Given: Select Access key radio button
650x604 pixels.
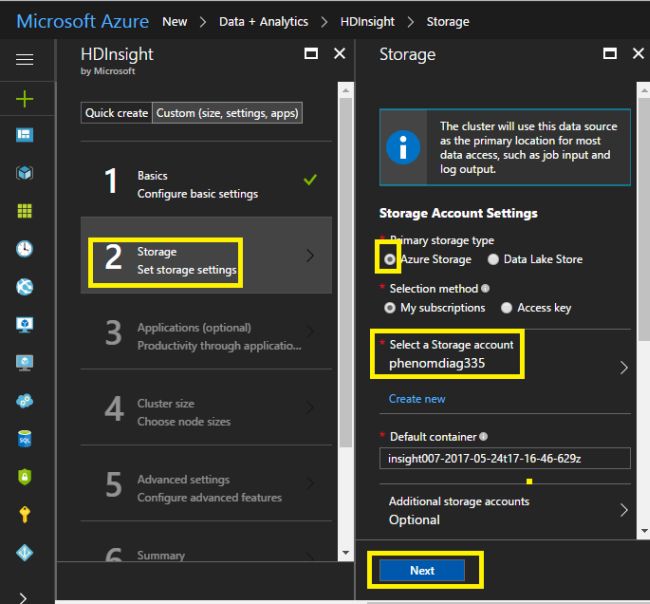Looking at the screenshot, I should click(x=506, y=308).
